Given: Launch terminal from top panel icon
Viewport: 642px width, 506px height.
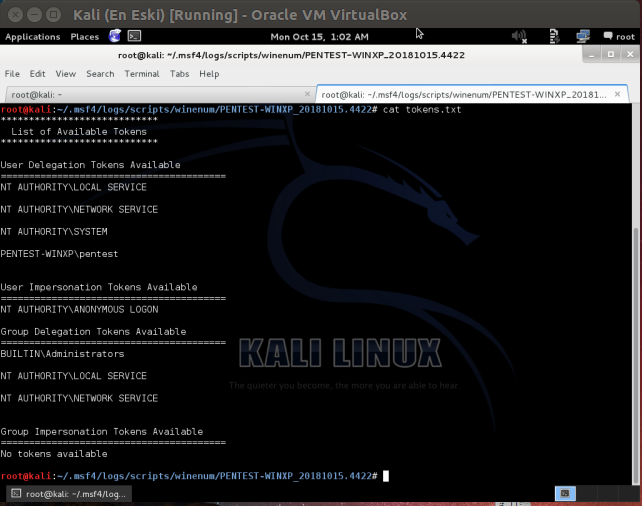Looking at the screenshot, I should (x=134, y=36).
